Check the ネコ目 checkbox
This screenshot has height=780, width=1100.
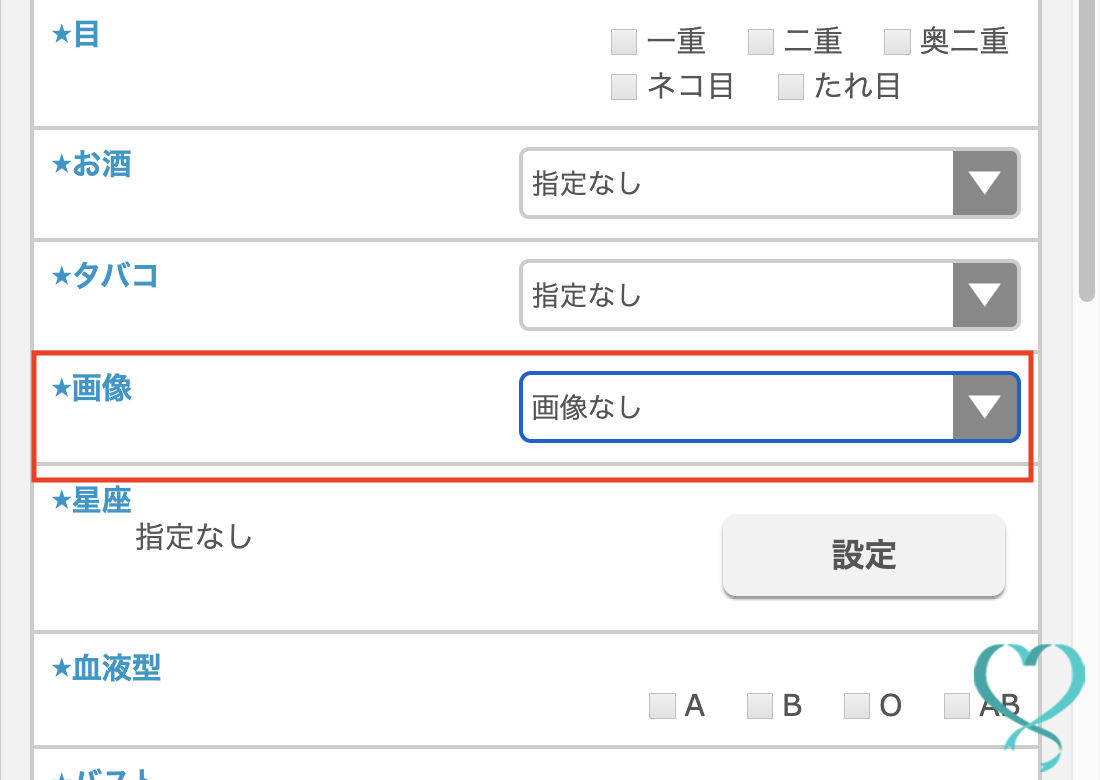(x=623, y=87)
